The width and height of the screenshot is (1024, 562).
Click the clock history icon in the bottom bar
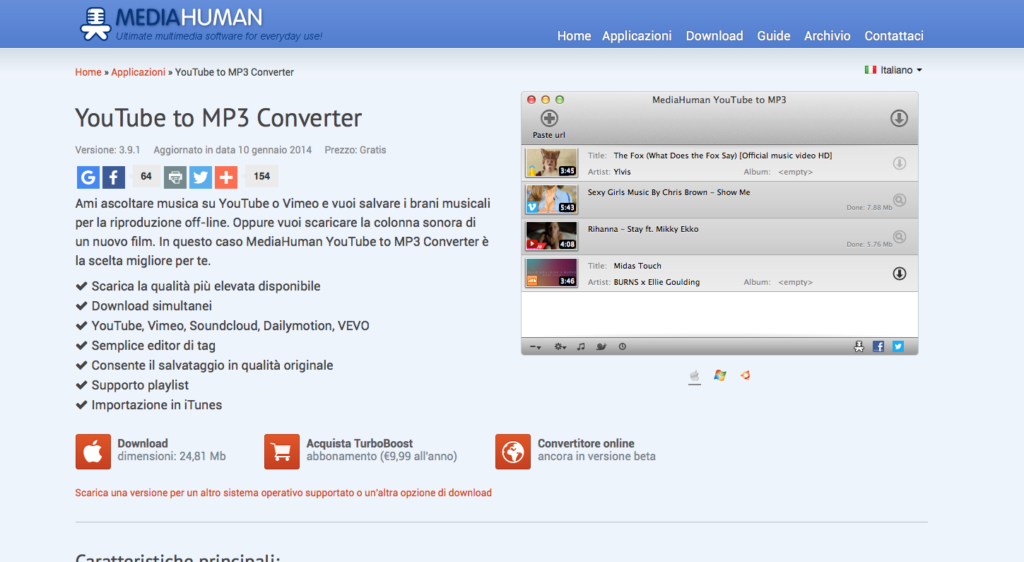622,347
